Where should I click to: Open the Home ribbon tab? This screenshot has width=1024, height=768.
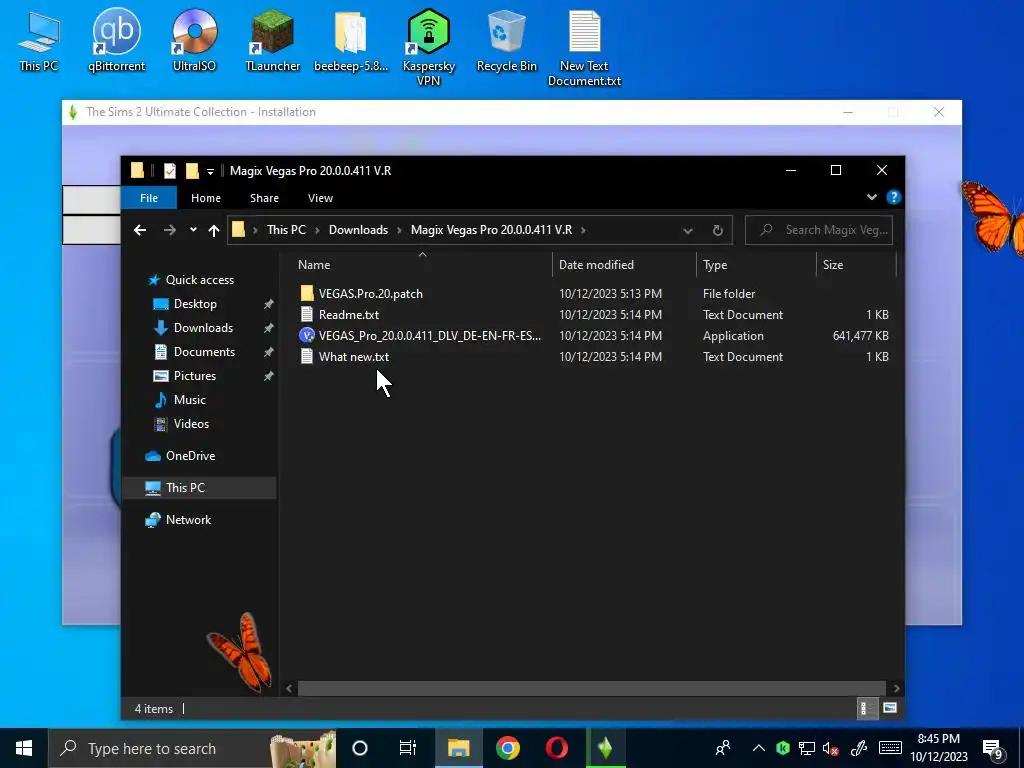pyautogui.click(x=206, y=198)
